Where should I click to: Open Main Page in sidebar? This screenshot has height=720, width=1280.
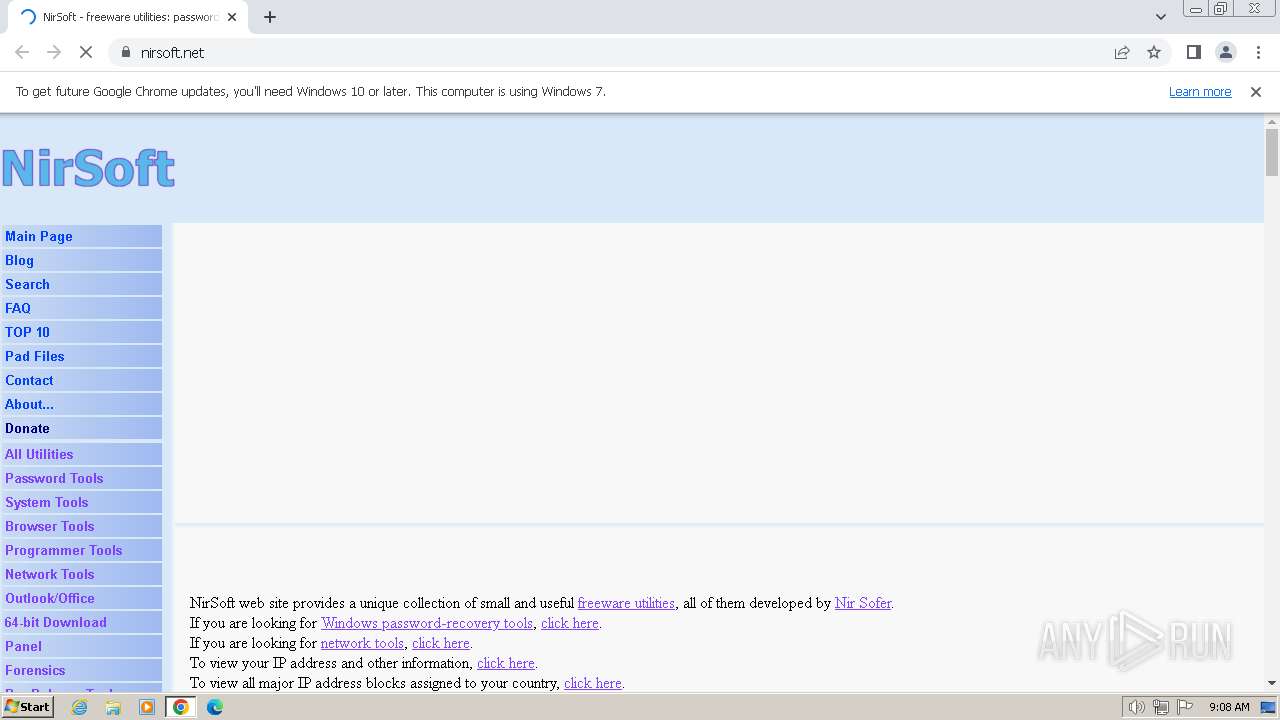point(81,236)
